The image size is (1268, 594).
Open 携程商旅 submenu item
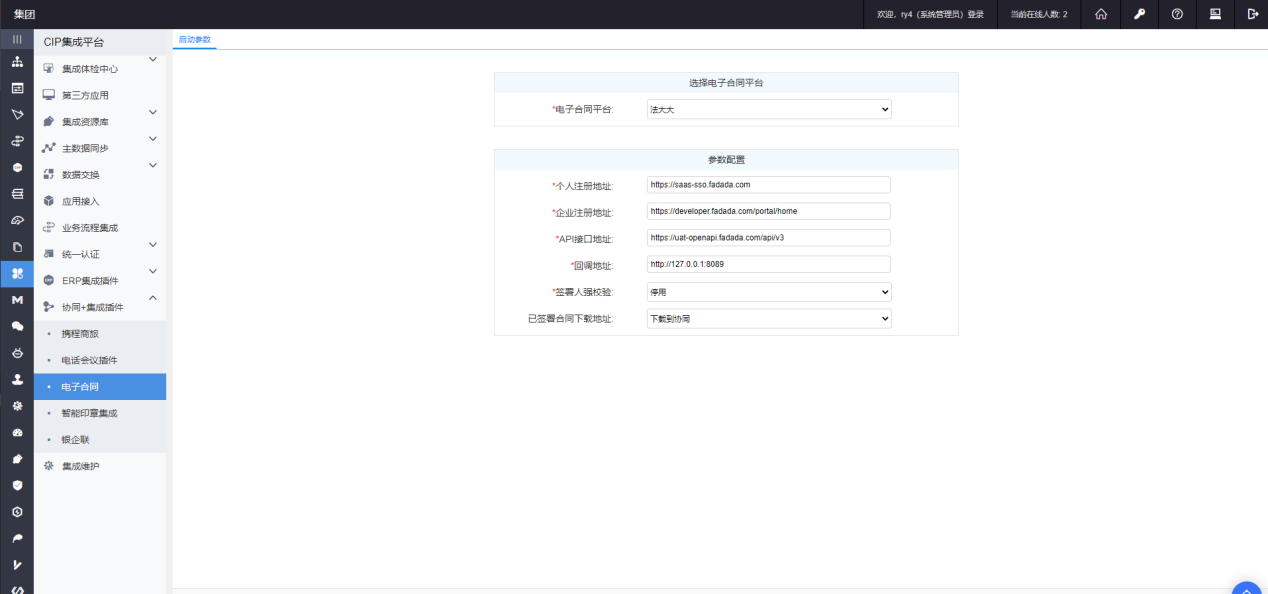80,333
